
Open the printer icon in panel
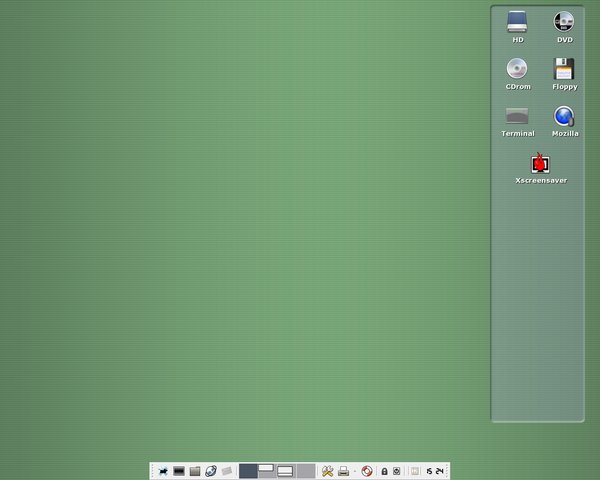(x=343, y=471)
